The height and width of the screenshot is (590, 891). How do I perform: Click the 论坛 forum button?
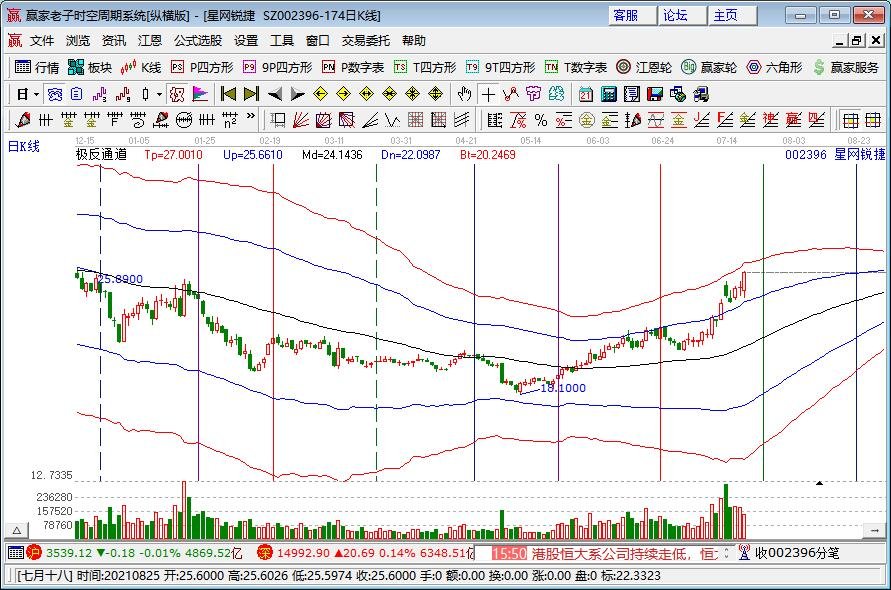click(675, 15)
